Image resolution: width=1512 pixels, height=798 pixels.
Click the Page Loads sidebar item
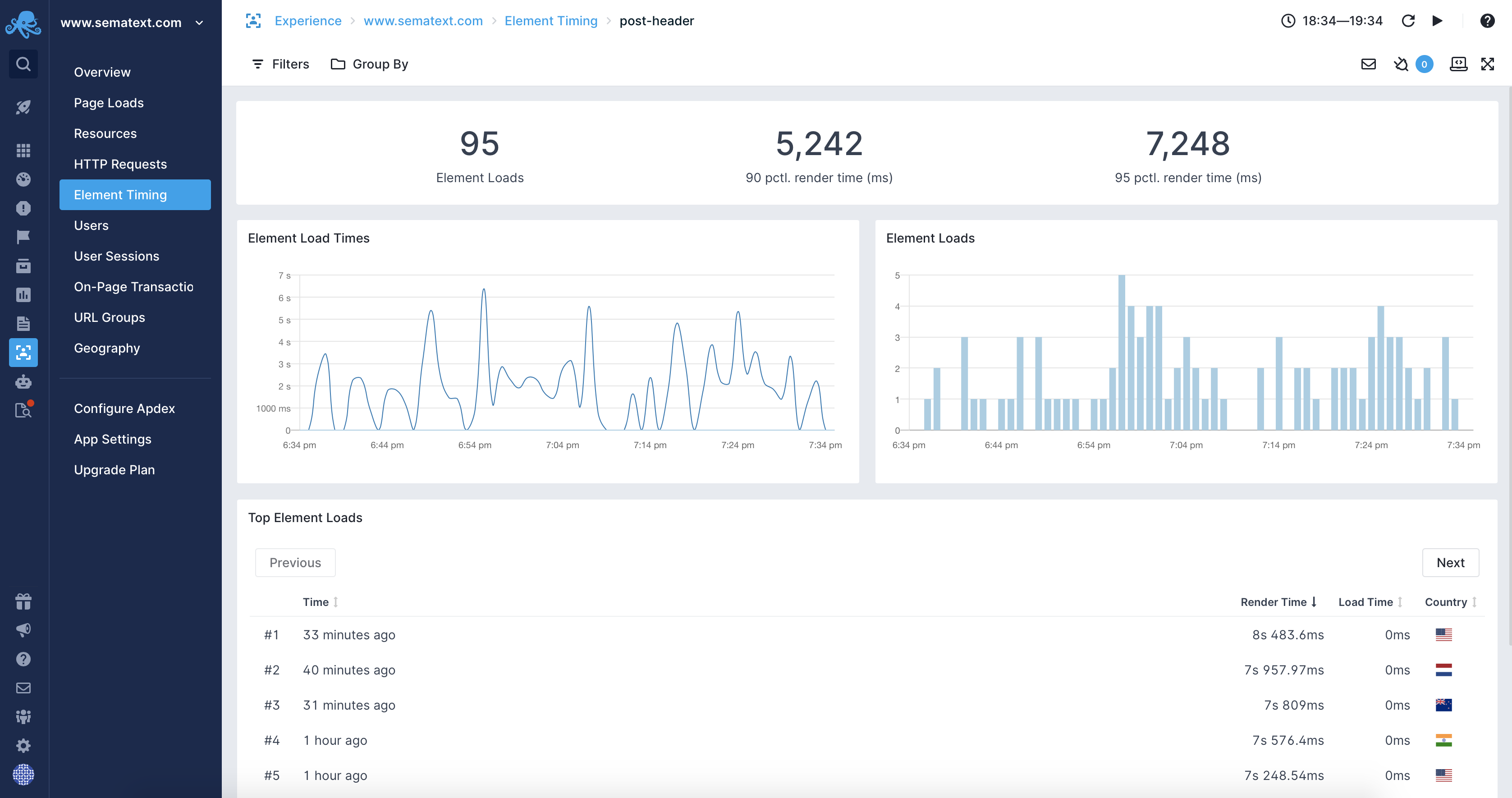[x=108, y=102]
